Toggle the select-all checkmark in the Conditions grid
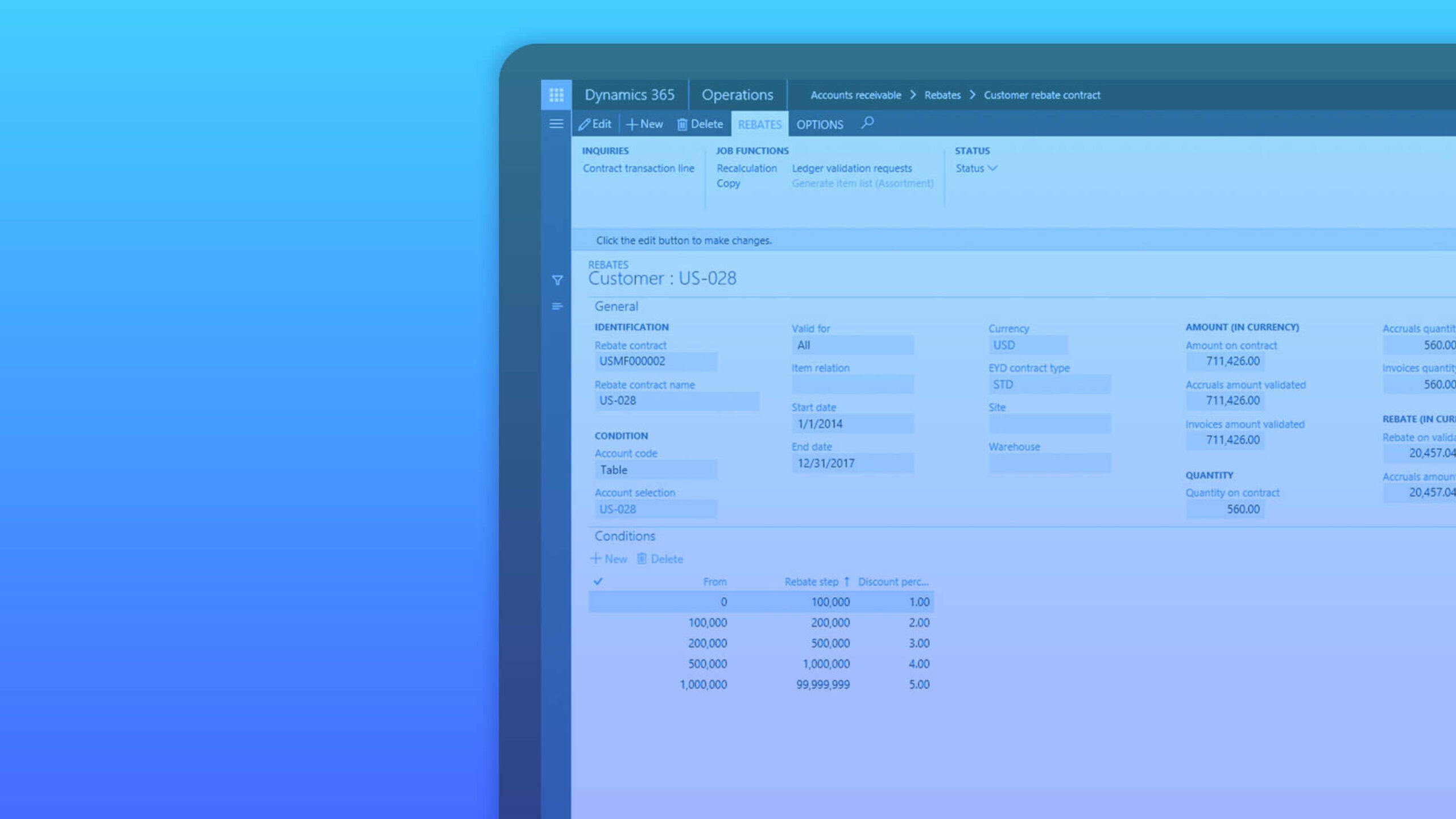The image size is (1456, 819). point(598,581)
